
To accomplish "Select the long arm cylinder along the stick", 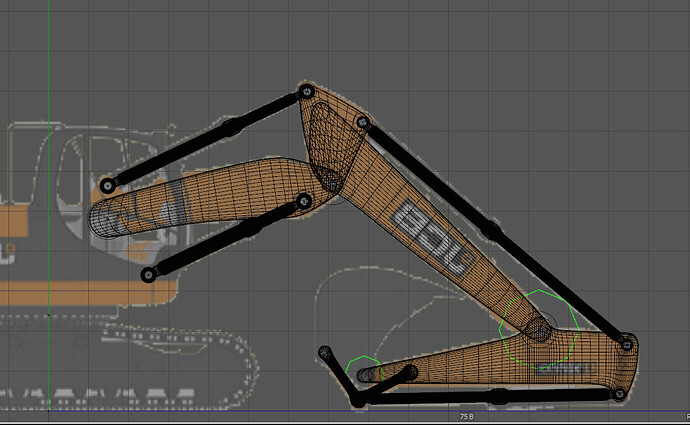I will click(493, 231).
